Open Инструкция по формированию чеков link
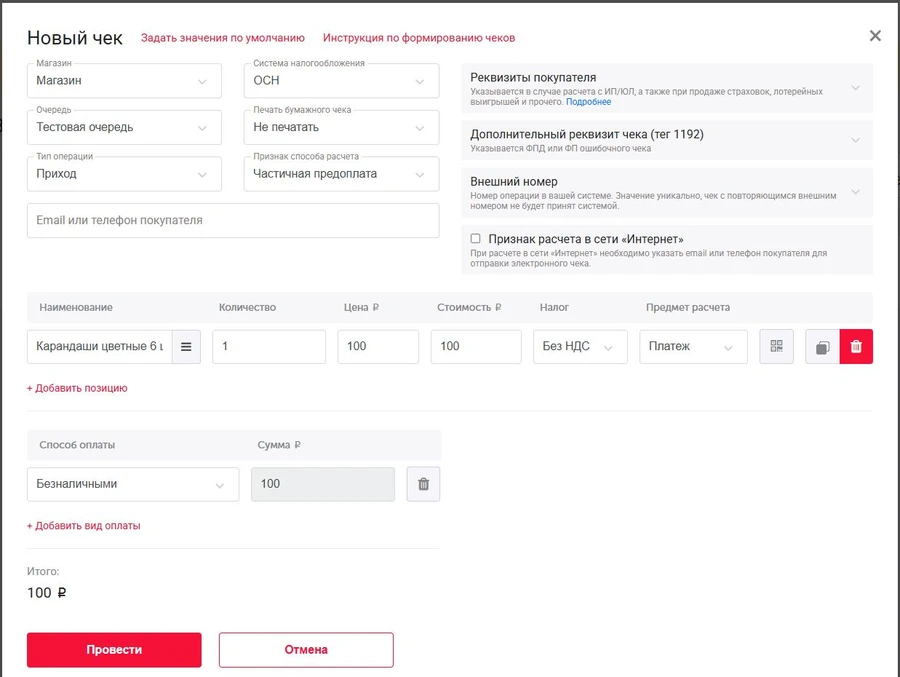This screenshot has width=900, height=677. click(x=419, y=38)
